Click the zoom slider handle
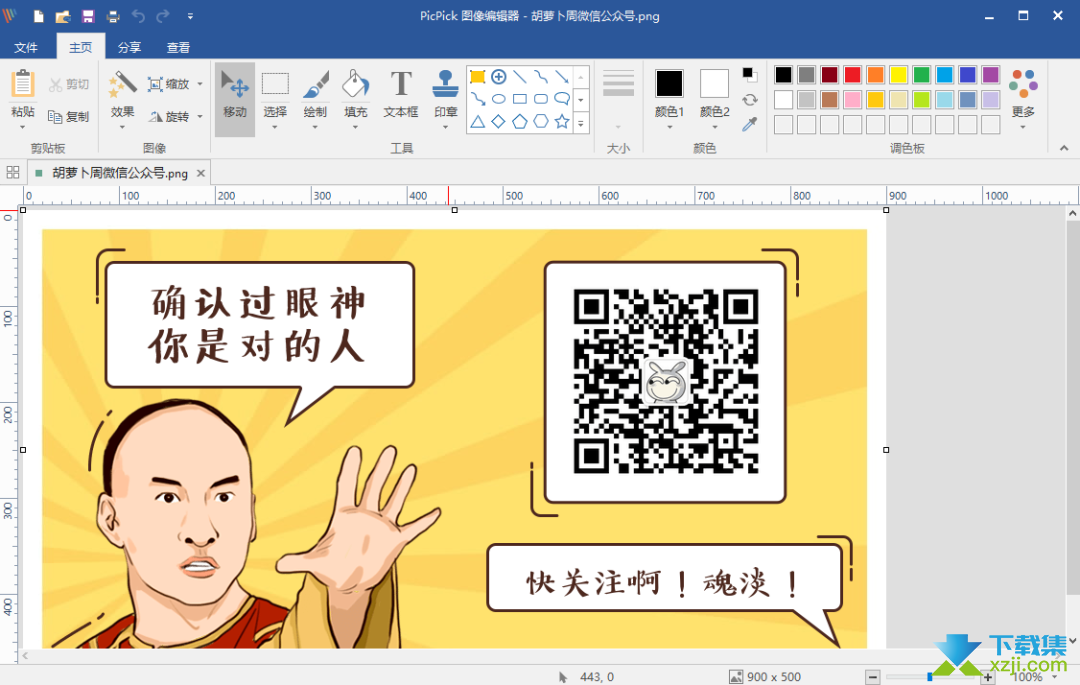Screen dimensions: 1080x685 tap(929, 677)
